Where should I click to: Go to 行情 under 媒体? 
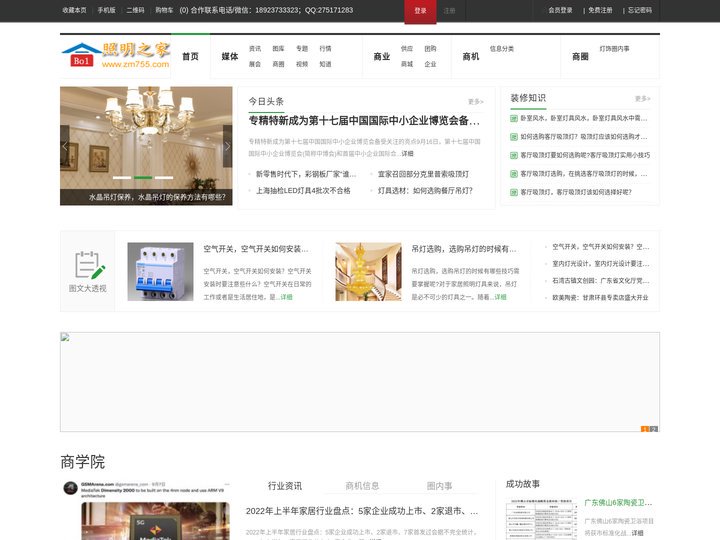[325, 48]
